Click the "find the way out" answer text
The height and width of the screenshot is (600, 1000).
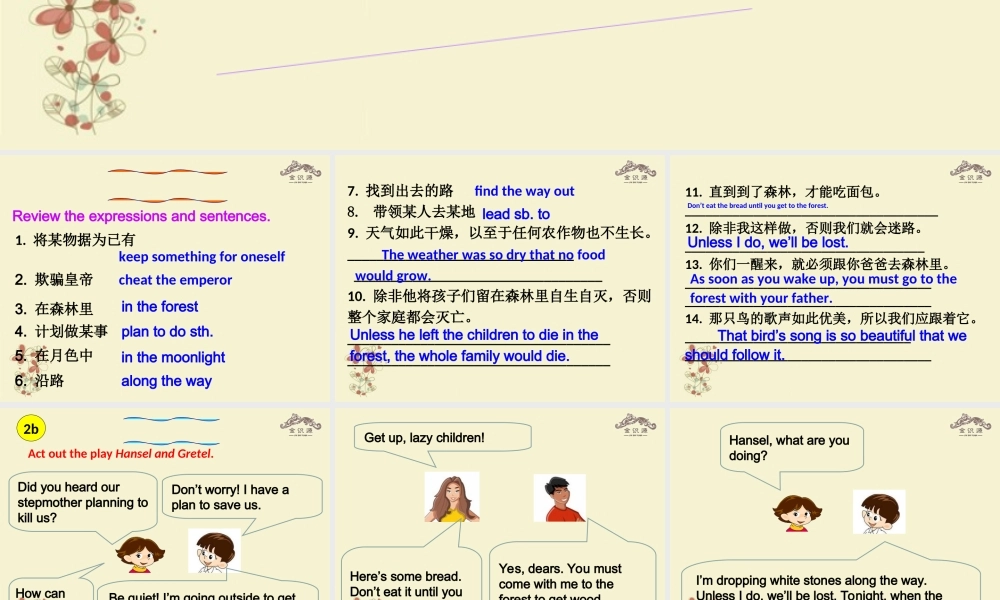point(524,191)
